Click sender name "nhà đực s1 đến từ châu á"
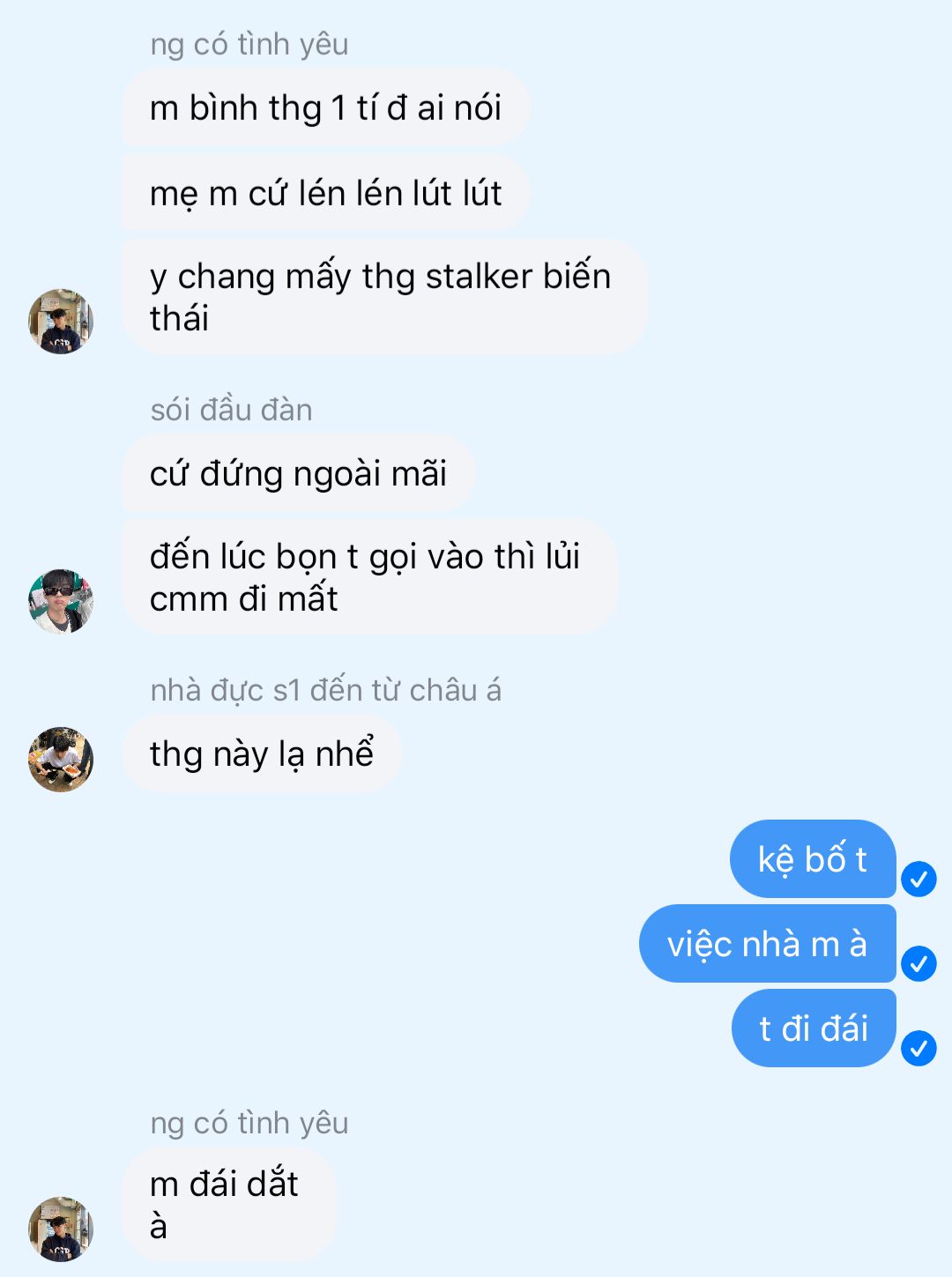 (325, 690)
